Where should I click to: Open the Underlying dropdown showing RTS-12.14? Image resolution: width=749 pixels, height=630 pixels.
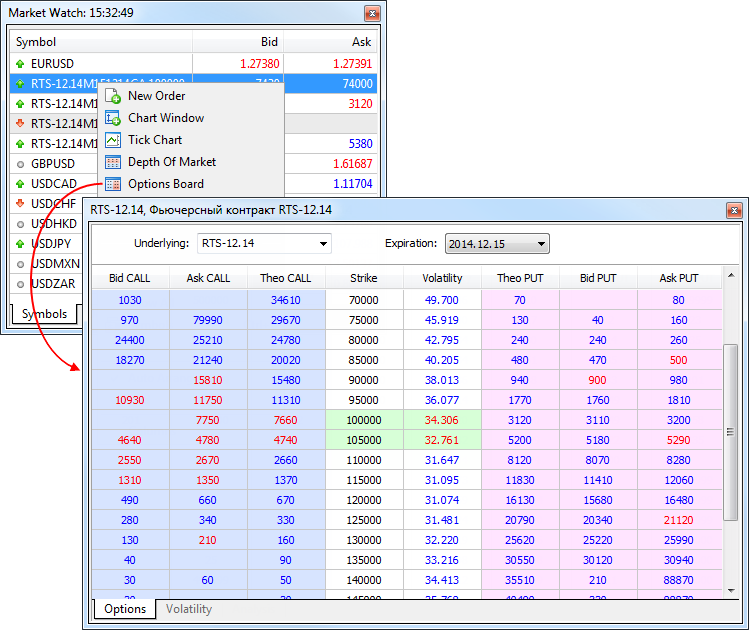pyautogui.click(x=264, y=243)
